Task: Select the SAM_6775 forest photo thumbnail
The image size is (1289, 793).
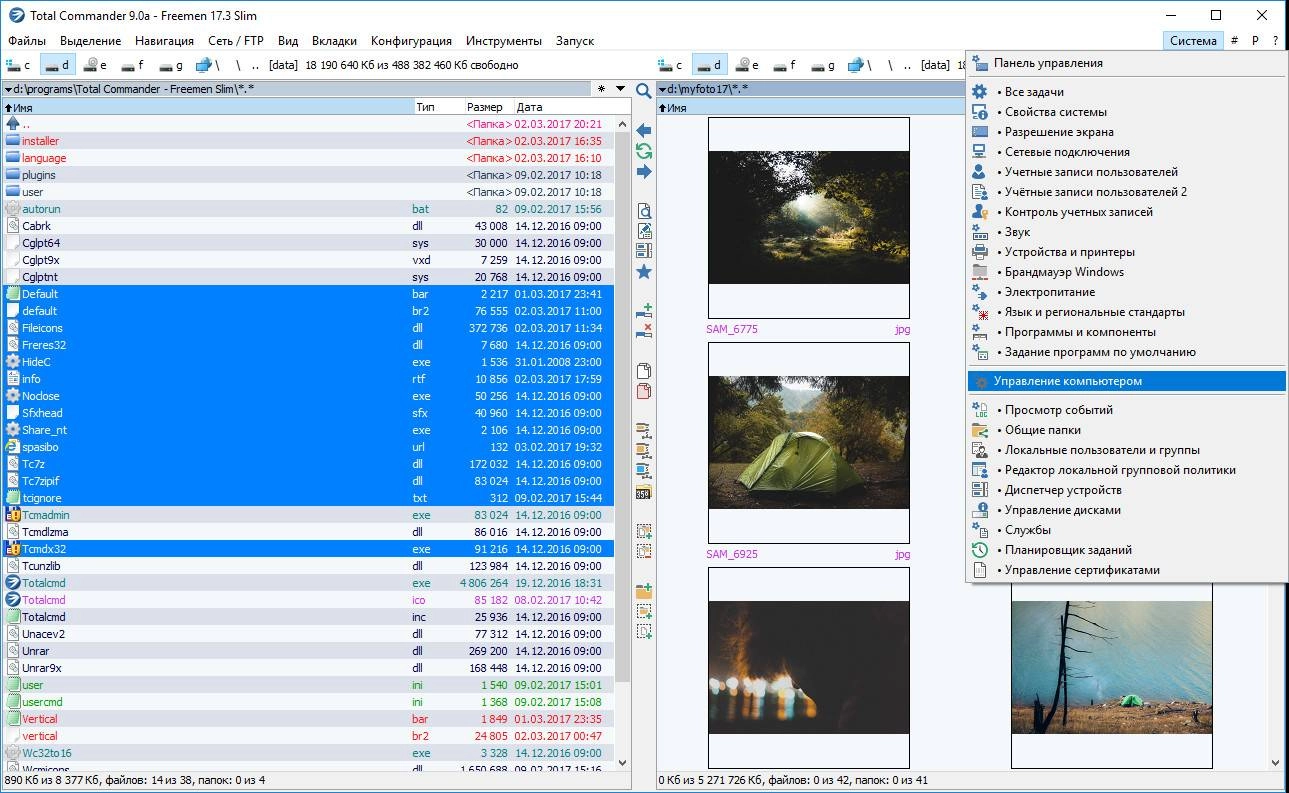Action: point(808,218)
